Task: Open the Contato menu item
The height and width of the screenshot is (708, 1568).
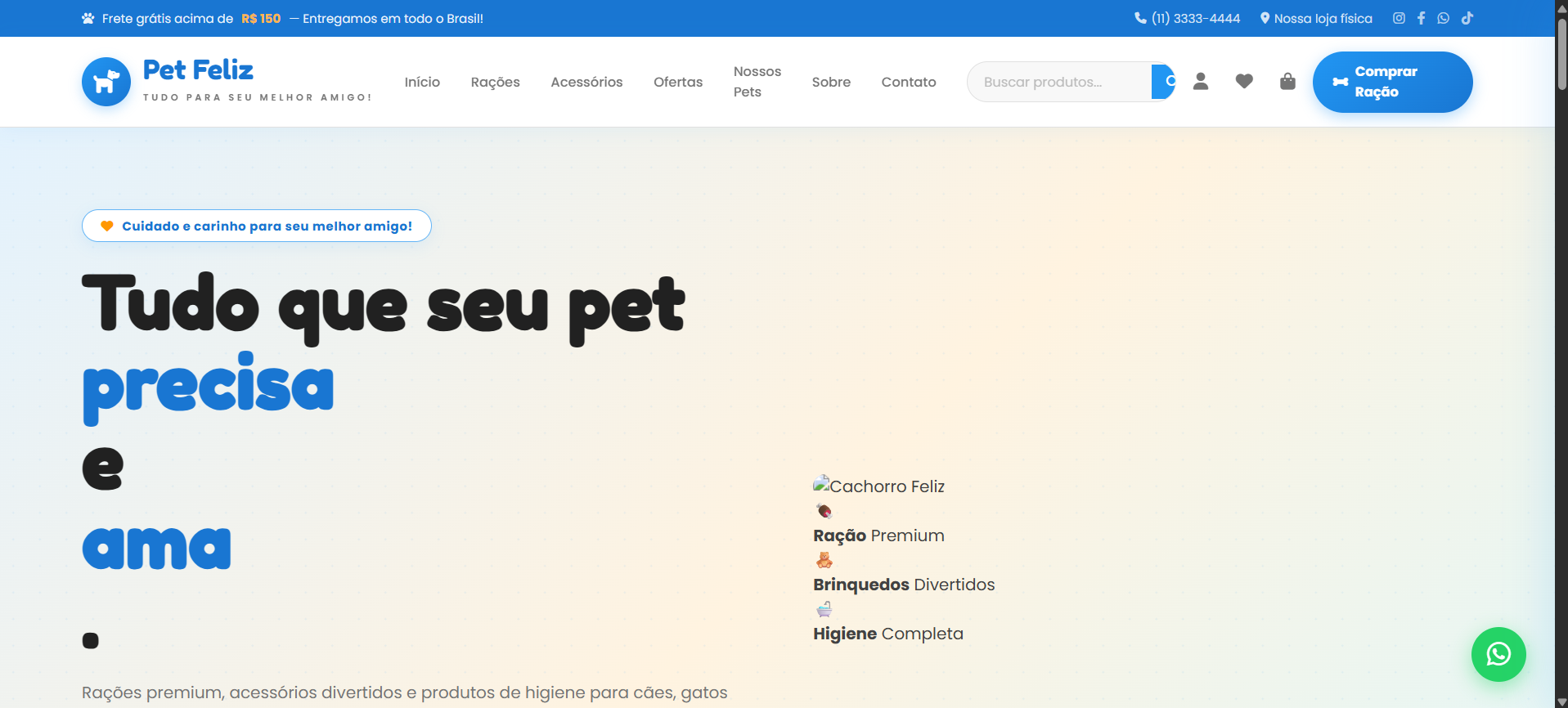Action: [x=909, y=82]
